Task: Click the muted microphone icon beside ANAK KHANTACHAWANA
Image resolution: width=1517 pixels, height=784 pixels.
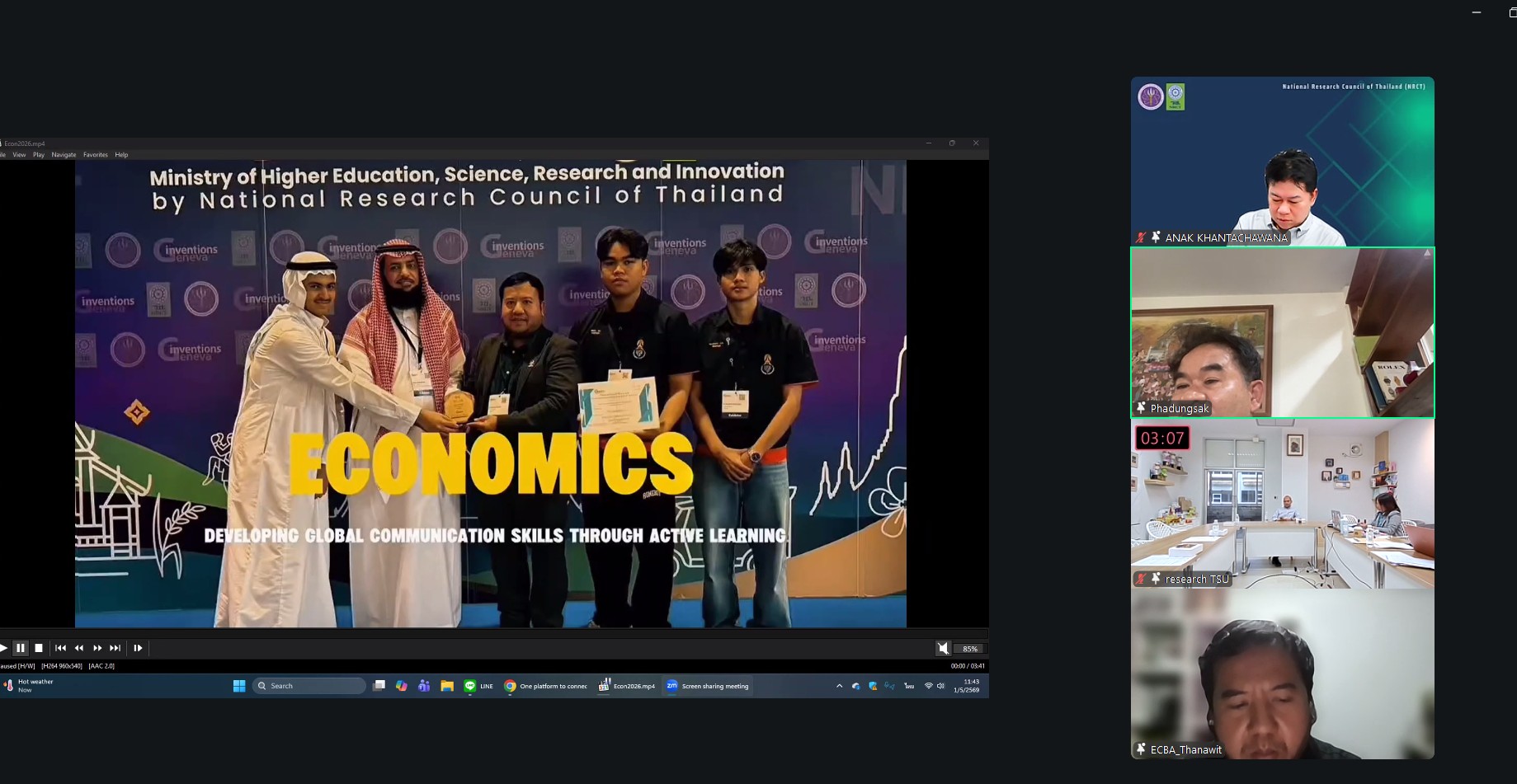Action: (x=1142, y=237)
